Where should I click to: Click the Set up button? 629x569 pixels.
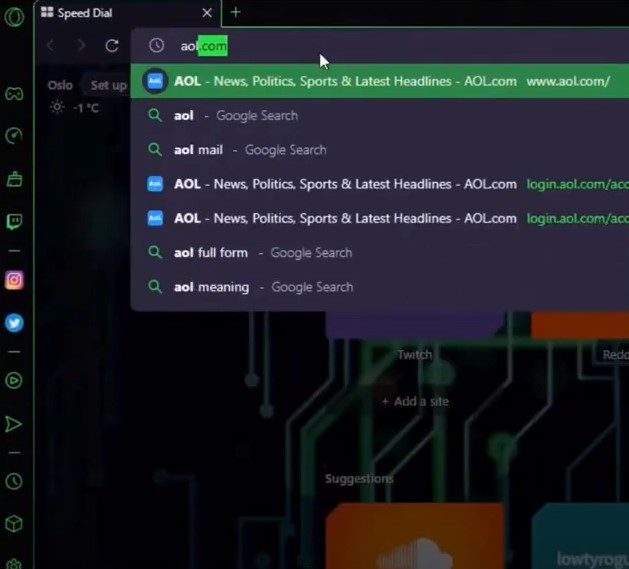108,85
